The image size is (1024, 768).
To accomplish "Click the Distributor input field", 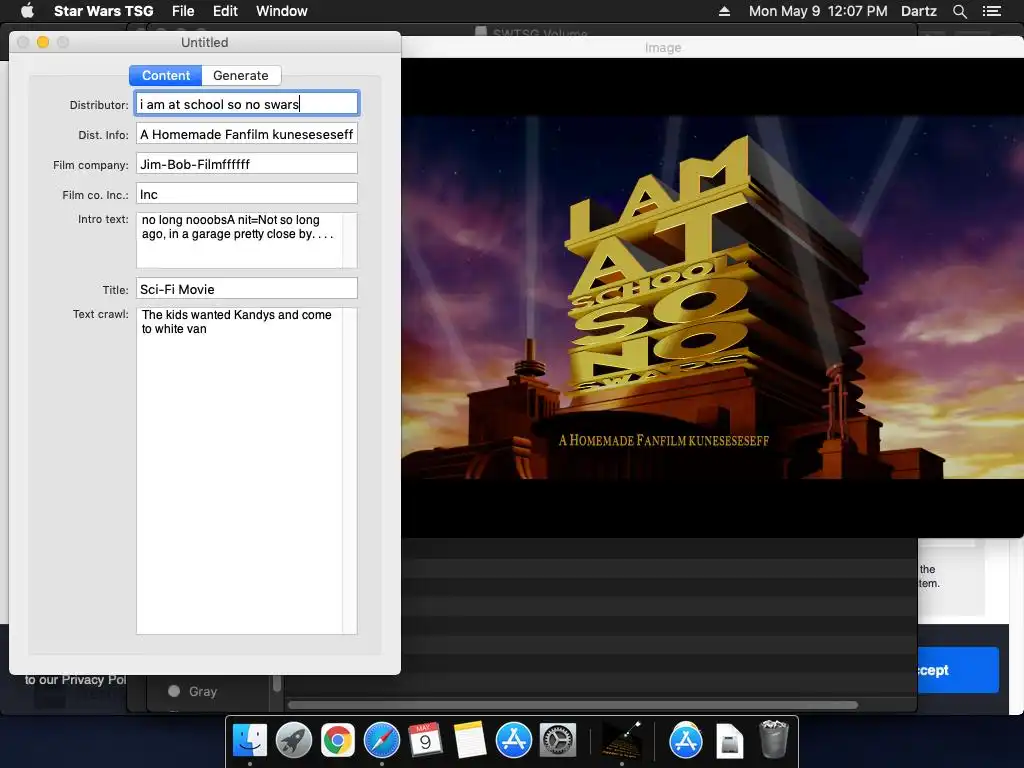I will point(247,104).
